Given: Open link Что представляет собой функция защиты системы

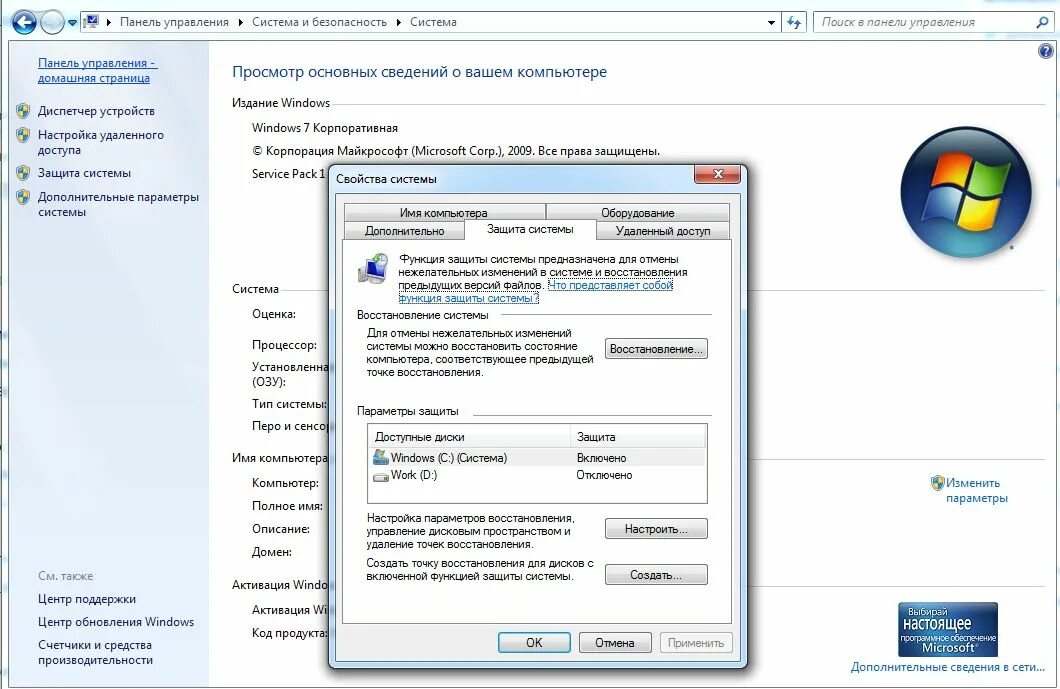Looking at the screenshot, I should pyautogui.click(x=536, y=291).
